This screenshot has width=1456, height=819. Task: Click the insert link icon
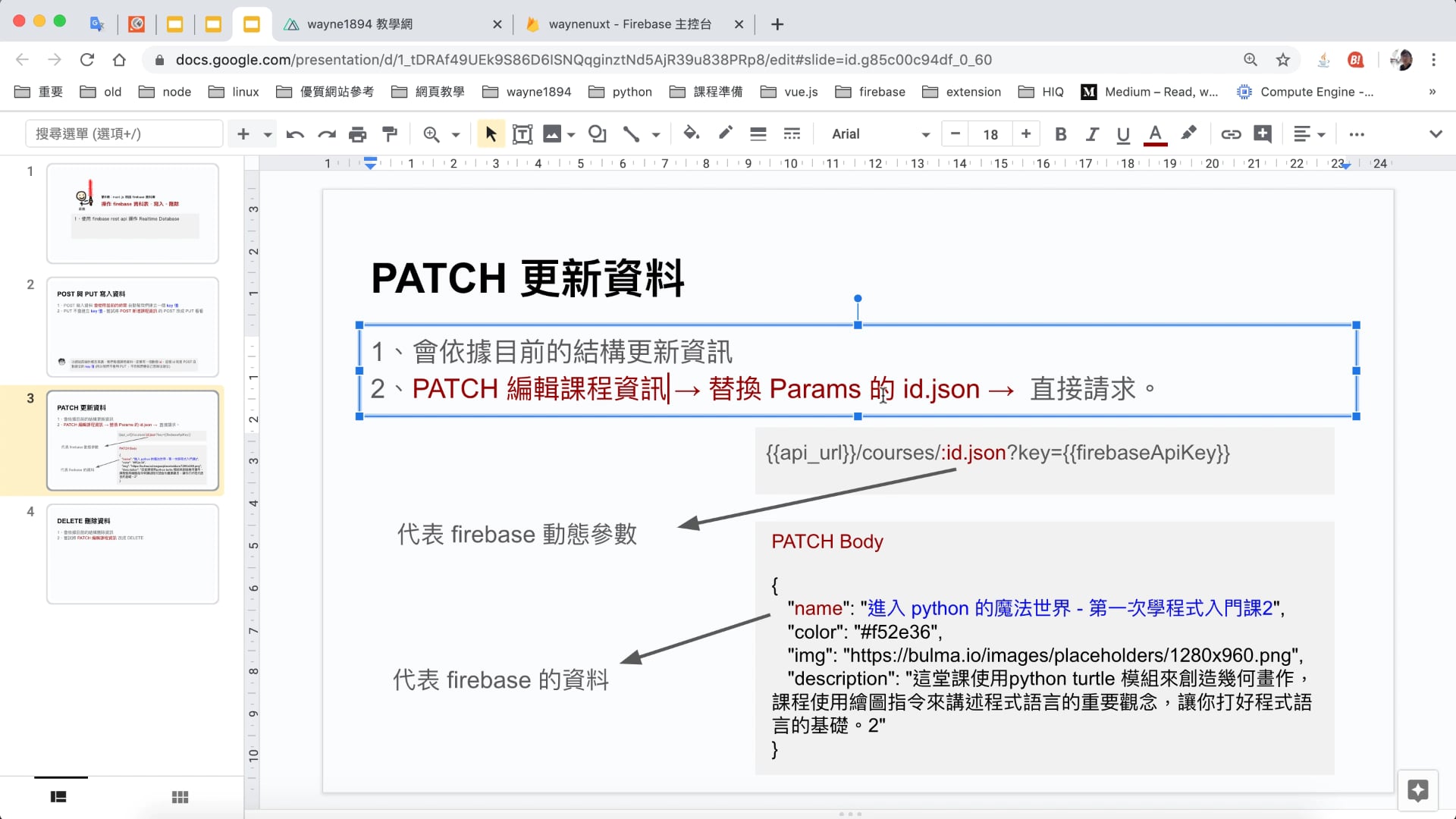tap(1230, 134)
